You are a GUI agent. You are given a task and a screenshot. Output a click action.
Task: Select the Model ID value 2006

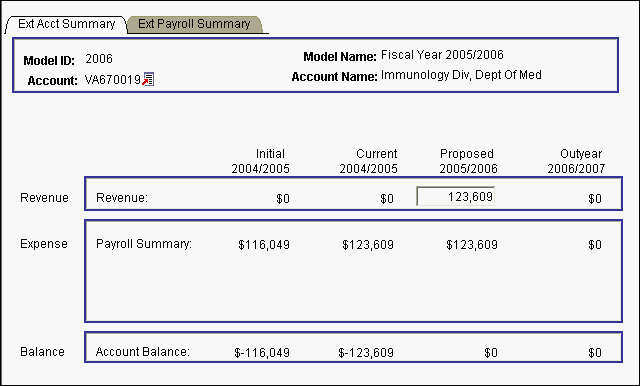pyautogui.click(x=99, y=59)
